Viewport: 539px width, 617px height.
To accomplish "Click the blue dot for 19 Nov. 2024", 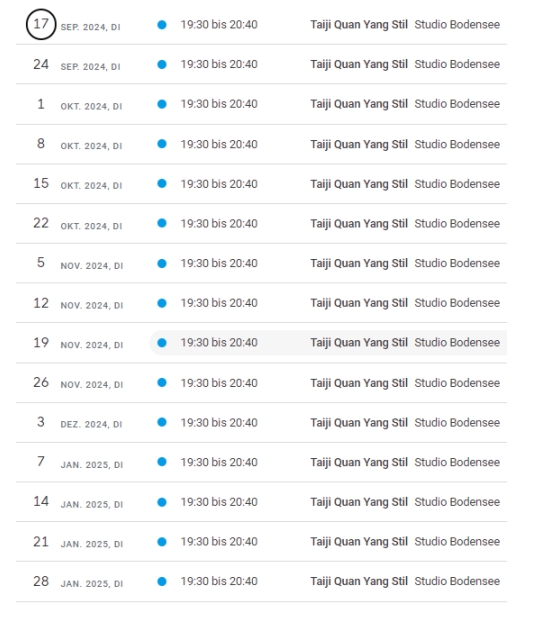I will coord(162,343).
